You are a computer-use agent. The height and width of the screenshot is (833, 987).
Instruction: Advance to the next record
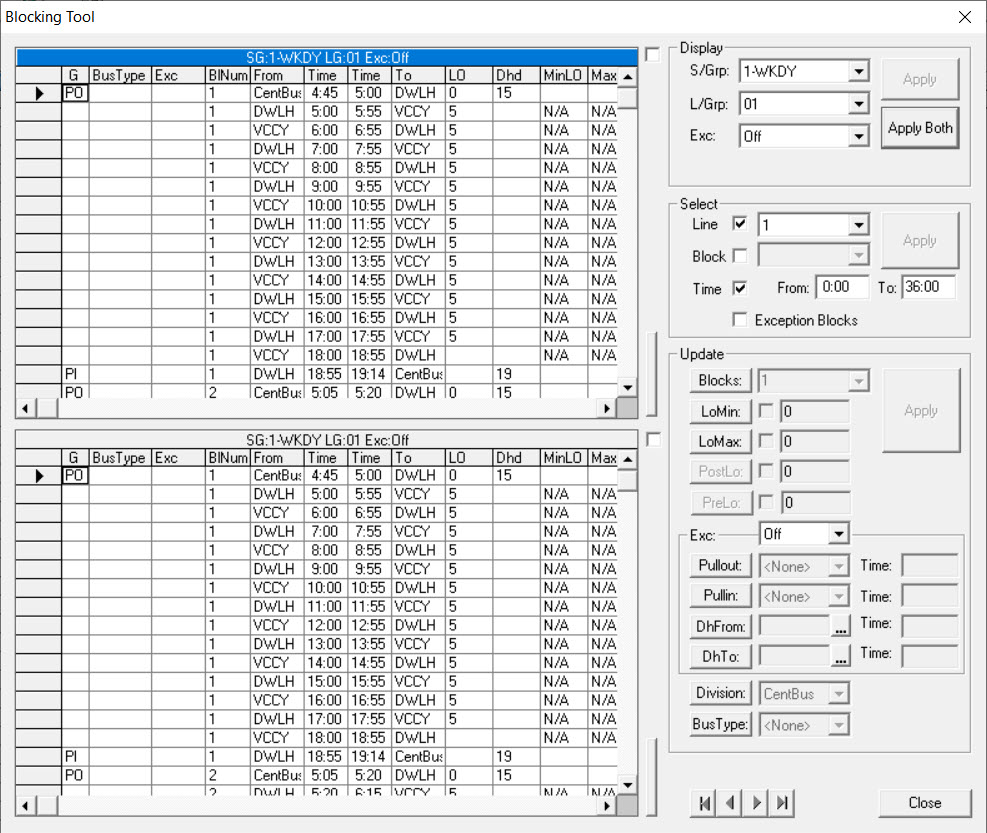point(756,803)
